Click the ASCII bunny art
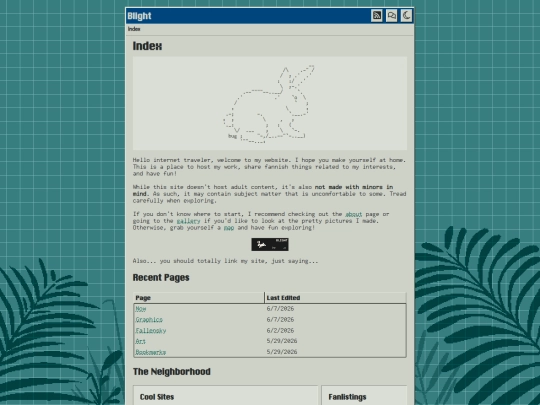Viewport: 540px width, 405px height. click(x=269, y=104)
